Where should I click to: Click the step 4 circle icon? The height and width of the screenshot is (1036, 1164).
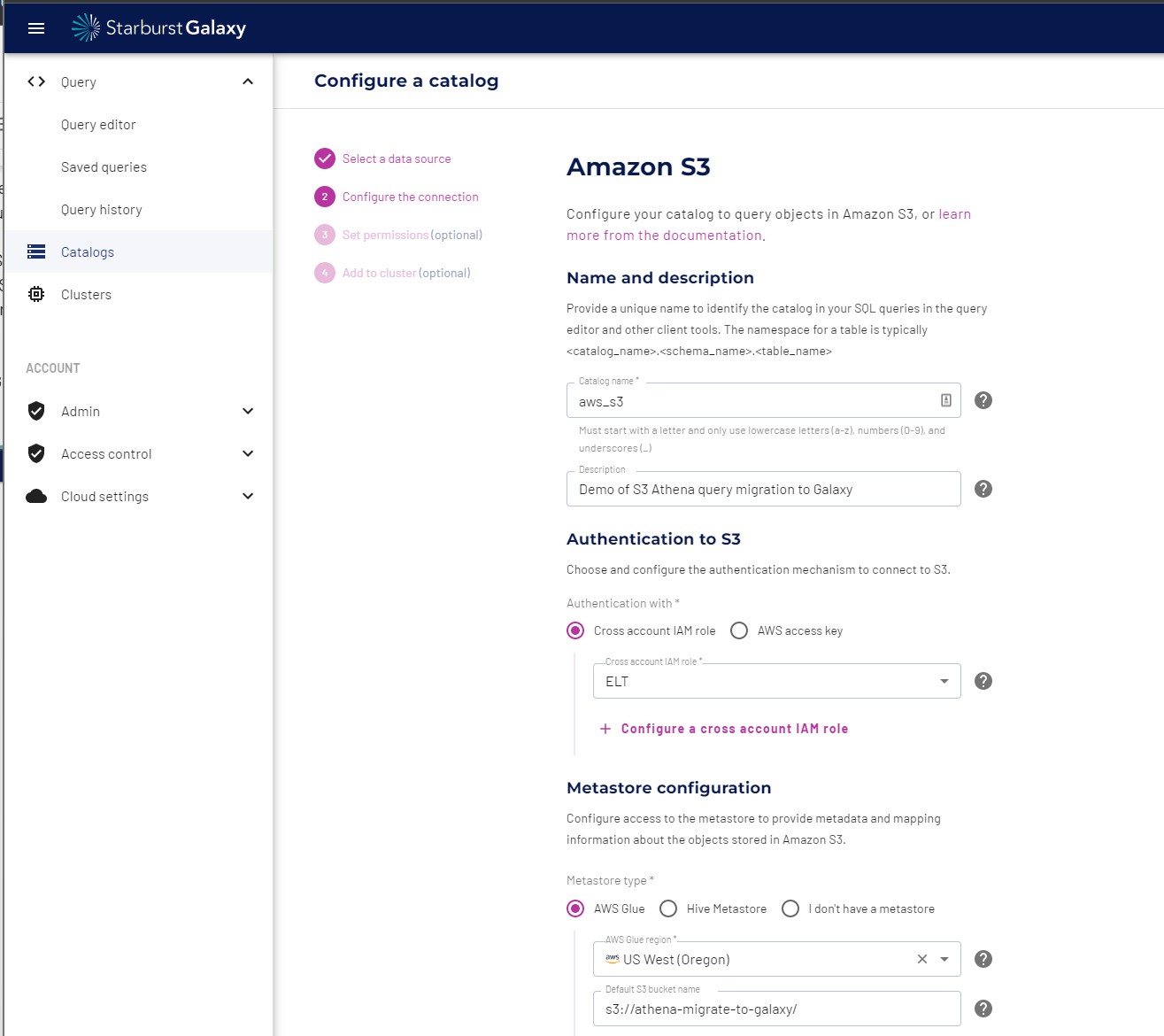(x=325, y=273)
